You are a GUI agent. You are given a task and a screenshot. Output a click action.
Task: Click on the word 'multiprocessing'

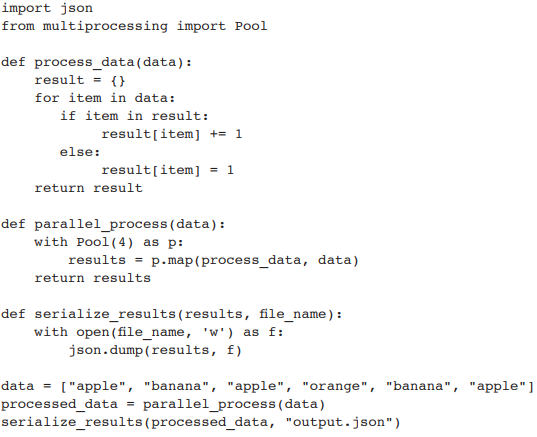pyautogui.click(x=105, y=26)
